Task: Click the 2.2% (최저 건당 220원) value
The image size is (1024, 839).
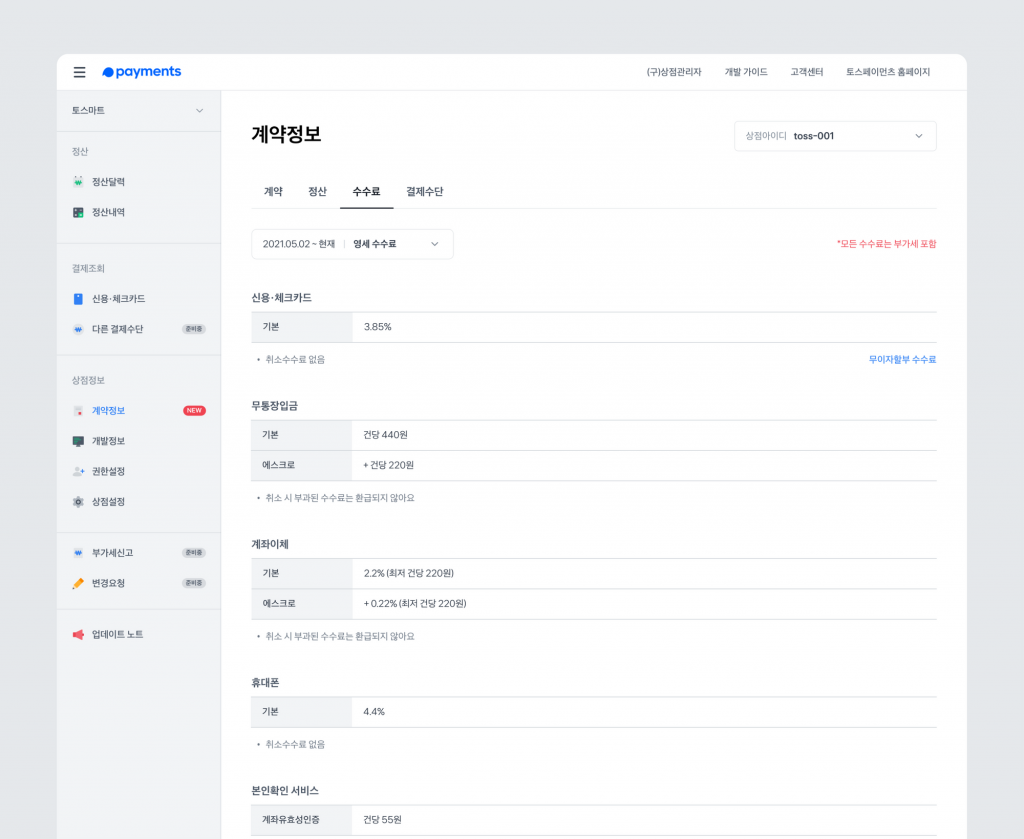Action: pyautogui.click(x=409, y=573)
